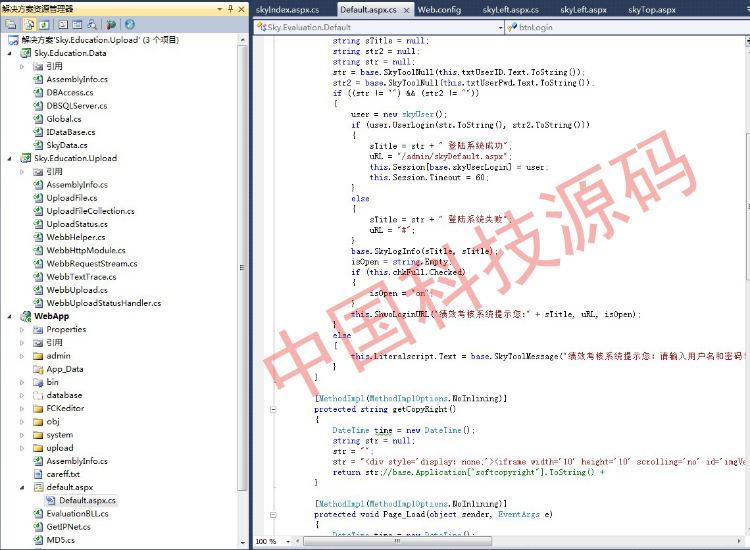Viewport: 750px width, 550px height.
Task: Expand the bin folder
Action: point(22,383)
